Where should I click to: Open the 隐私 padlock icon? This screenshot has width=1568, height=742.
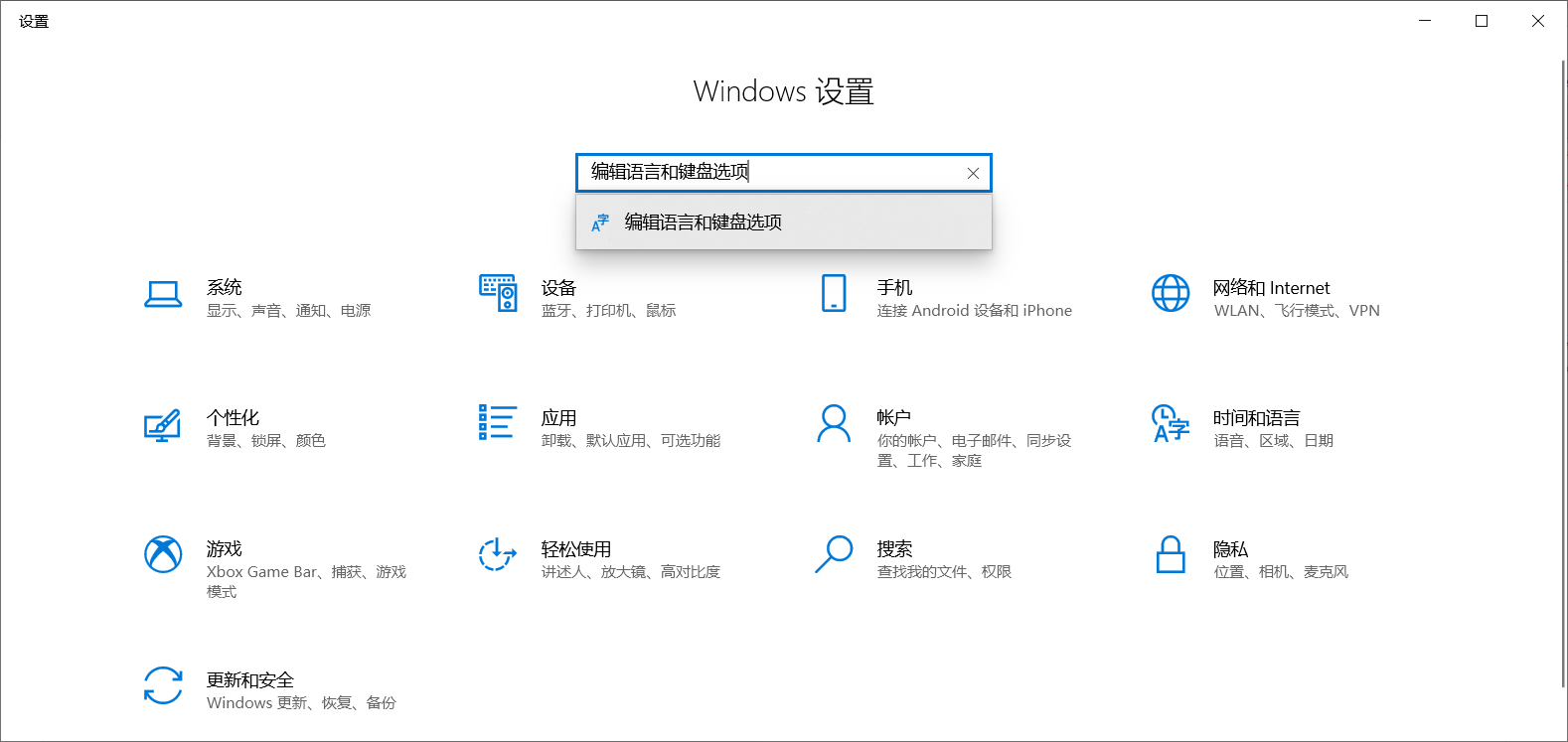pyautogui.click(x=1171, y=554)
